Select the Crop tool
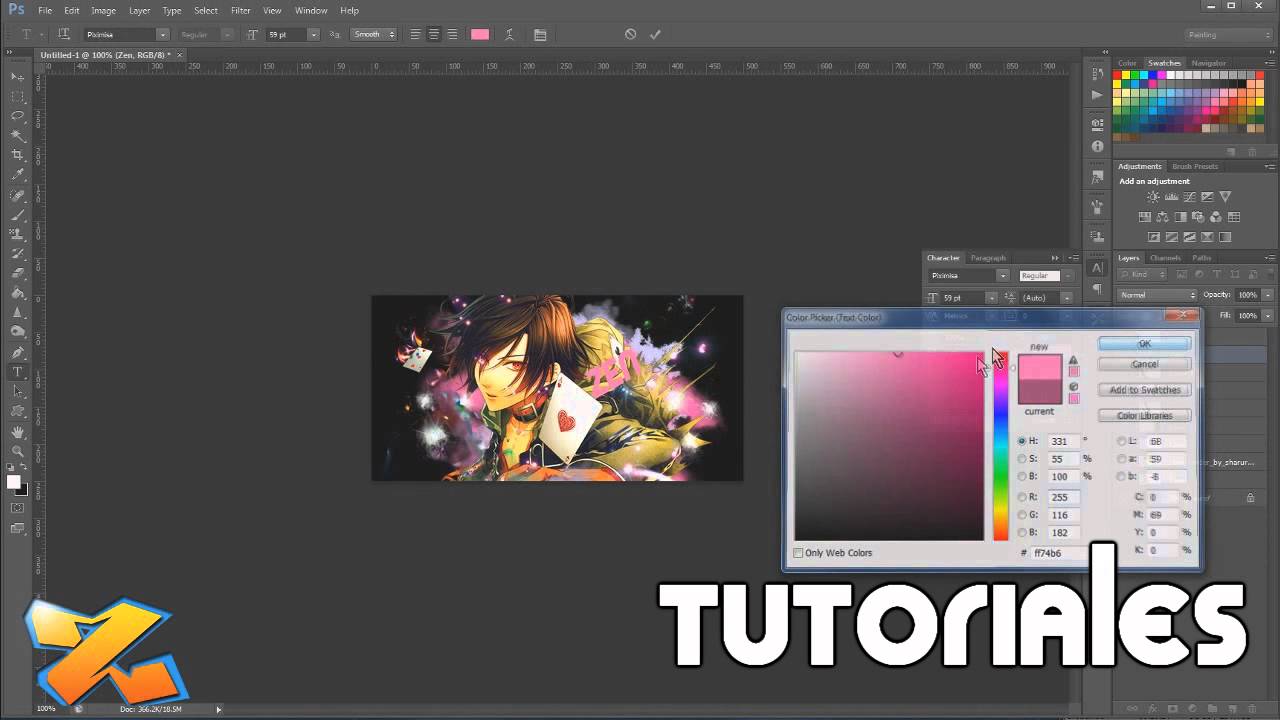The height and width of the screenshot is (720, 1280). pos(18,155)
